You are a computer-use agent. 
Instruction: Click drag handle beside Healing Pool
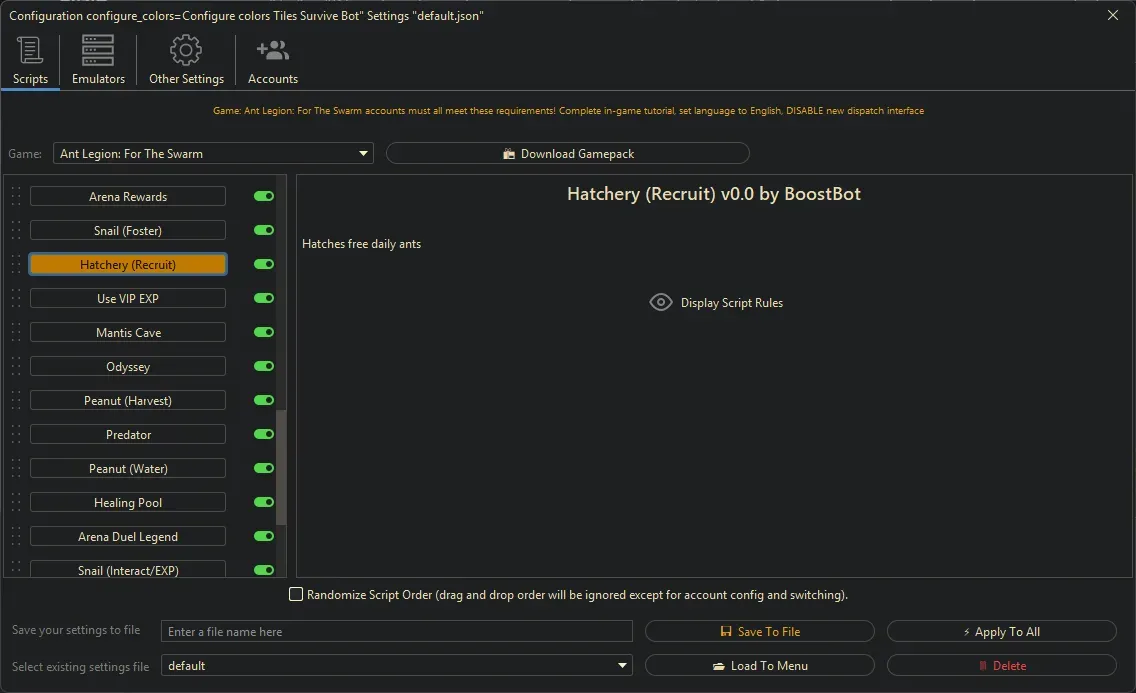tap(16, 503)
